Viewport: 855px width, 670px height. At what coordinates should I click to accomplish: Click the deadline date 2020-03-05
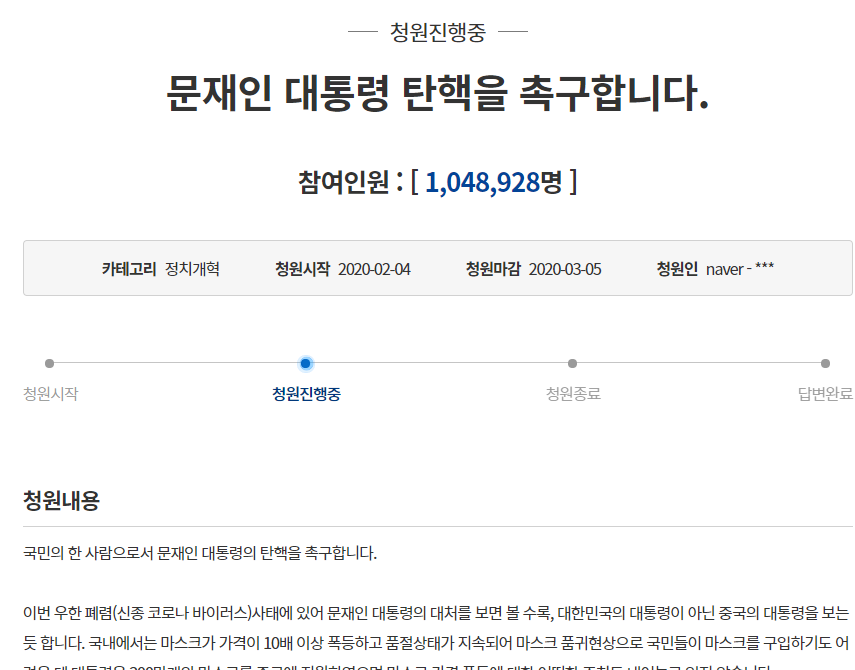coord(565,269)
